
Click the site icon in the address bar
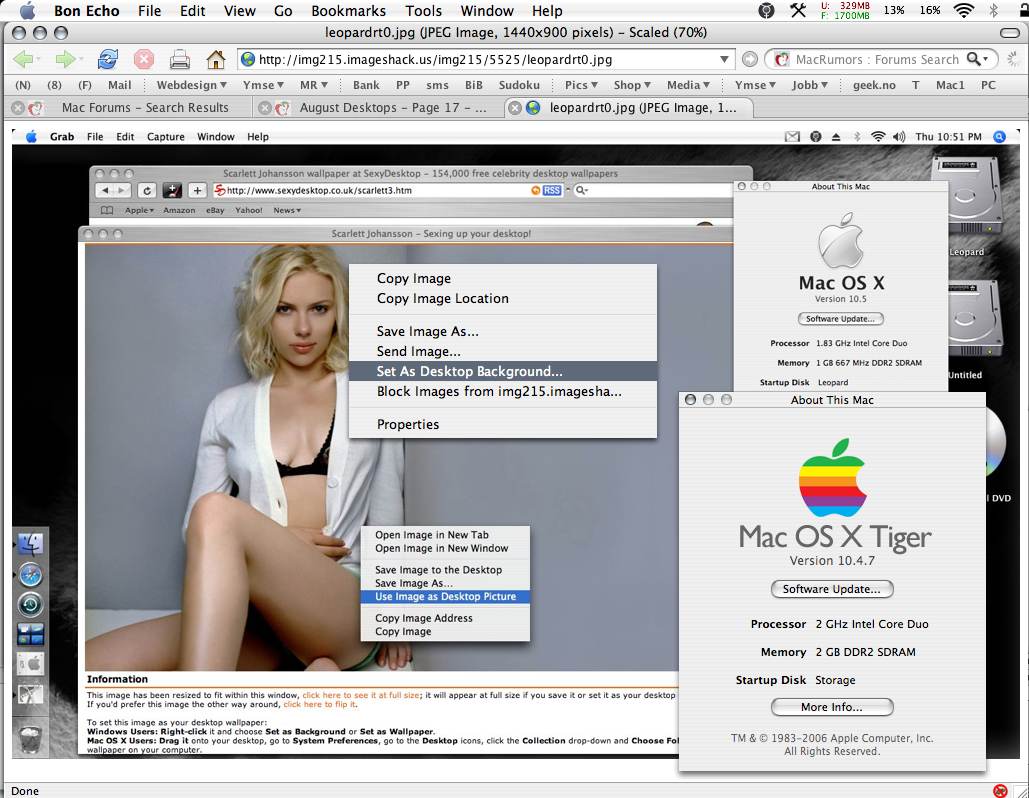tap(248, 60)
